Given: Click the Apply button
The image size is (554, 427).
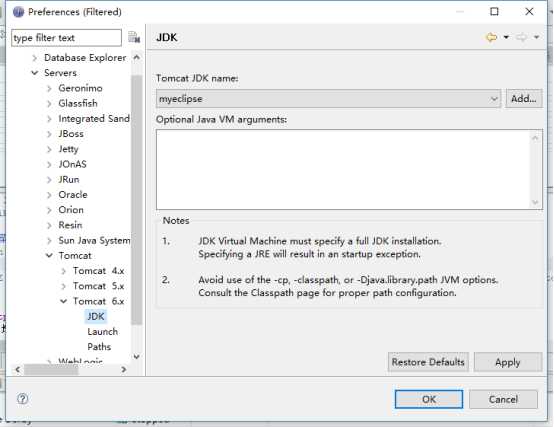Looking at the screenshot, I should [508, 362].
